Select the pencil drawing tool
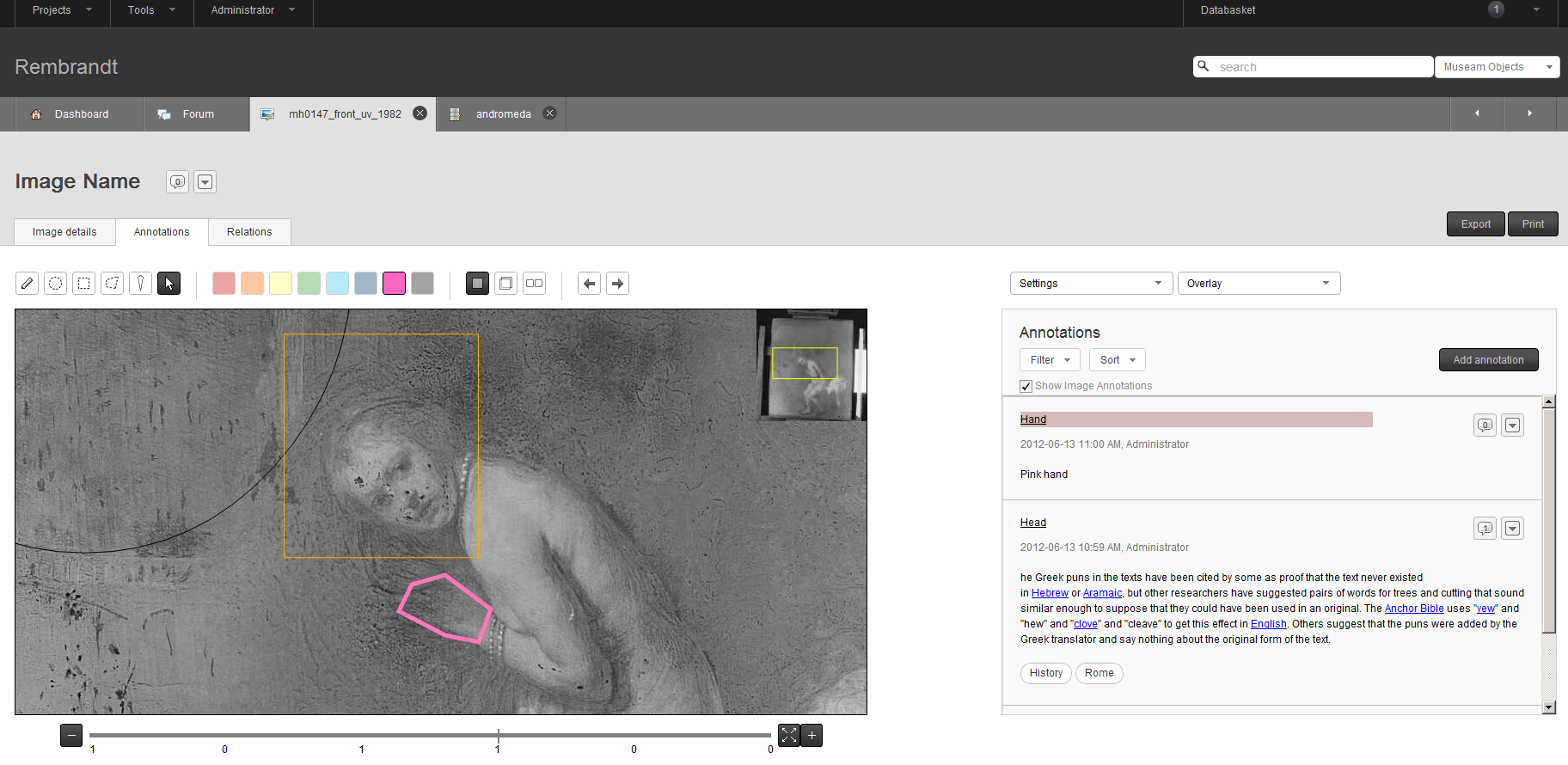This screenshot has height=765, width=1568. click(x=28, y=283)
